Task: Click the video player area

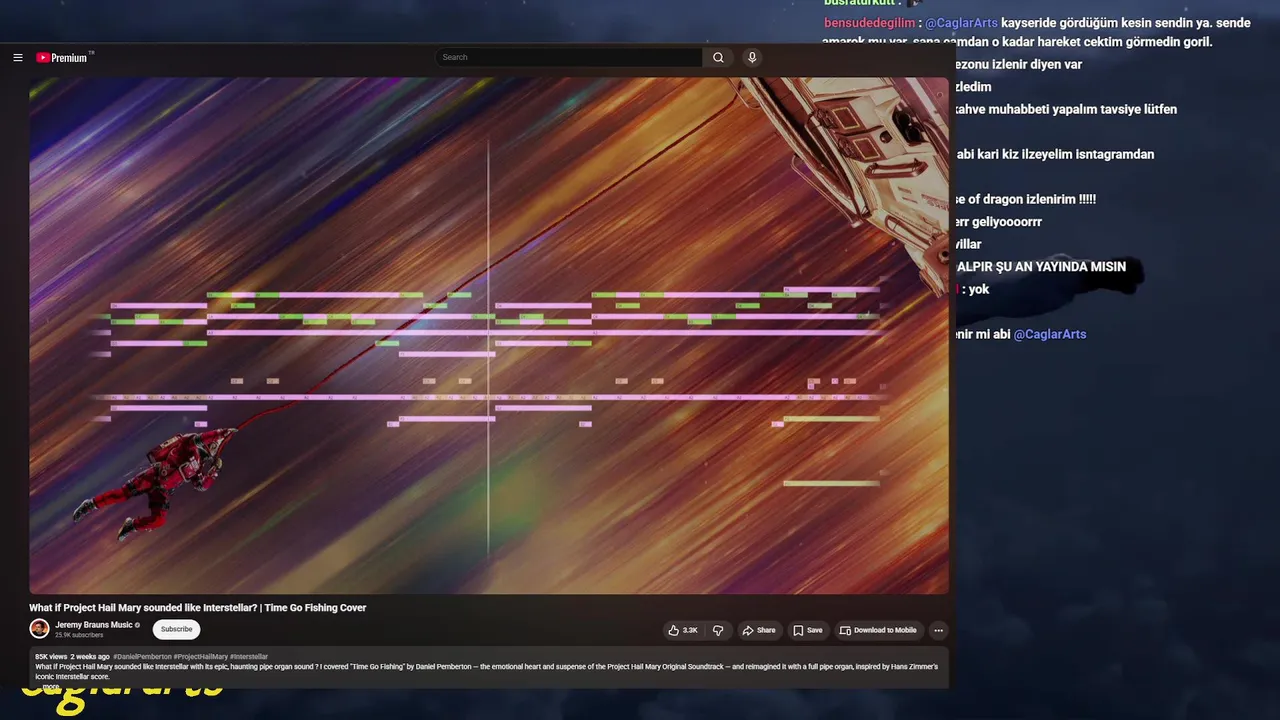Action: click(x=489, y=336)
